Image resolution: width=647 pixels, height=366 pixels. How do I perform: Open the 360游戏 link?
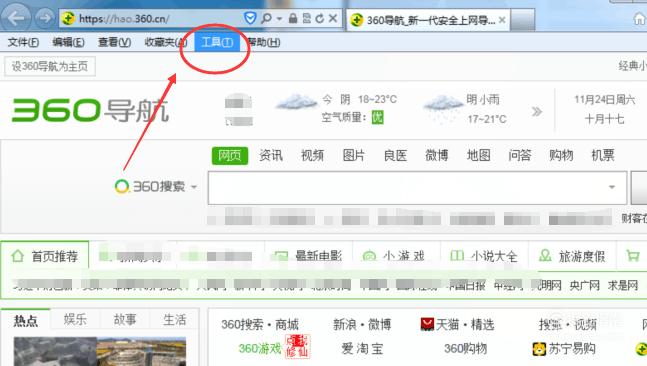click(x=260, y=349)
